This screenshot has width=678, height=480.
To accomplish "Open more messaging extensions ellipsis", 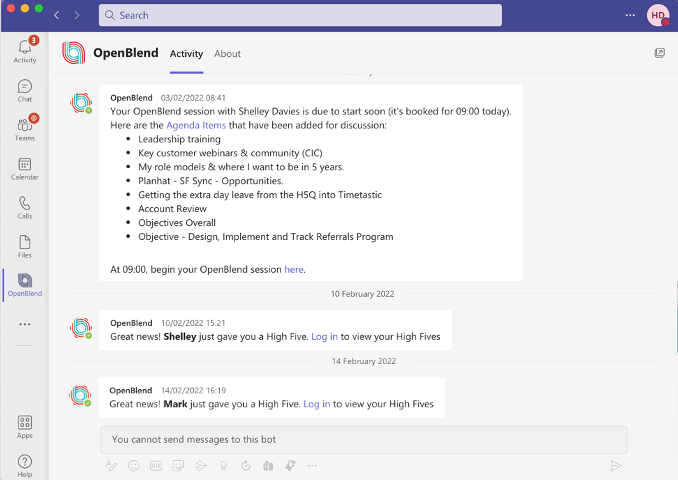I will pyautogui.click(x=312, y=465).
